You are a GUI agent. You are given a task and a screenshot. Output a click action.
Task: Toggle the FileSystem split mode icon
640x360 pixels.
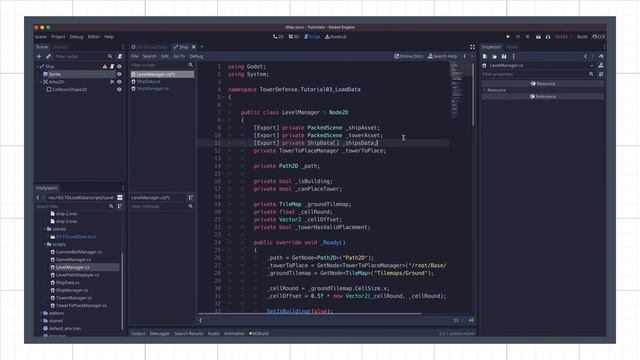120,198
